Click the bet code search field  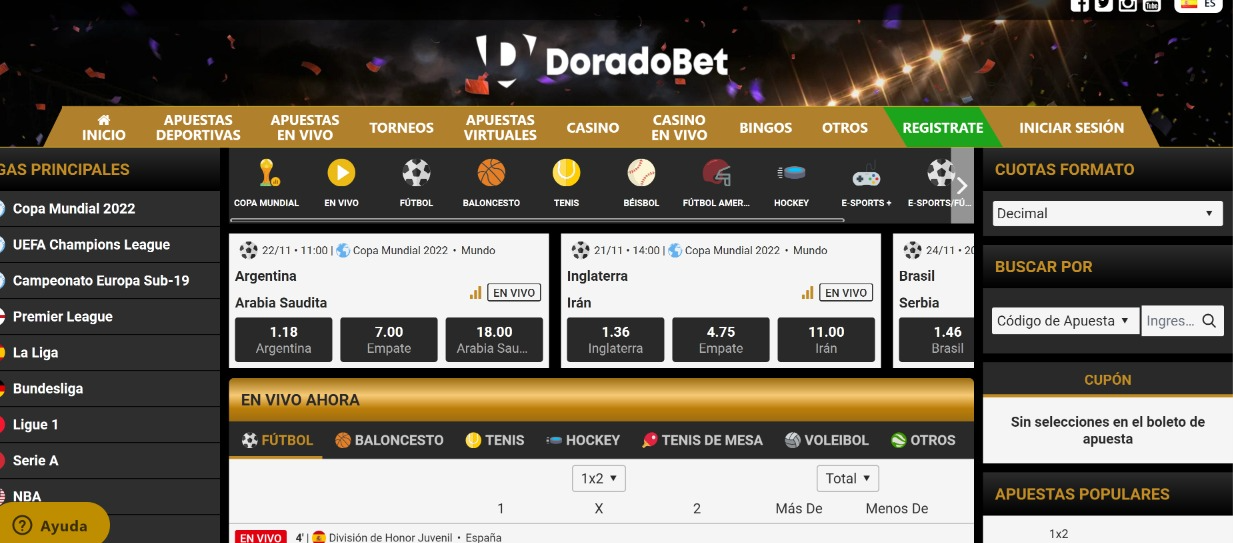pyautogui.click(x=1170, y=321)
